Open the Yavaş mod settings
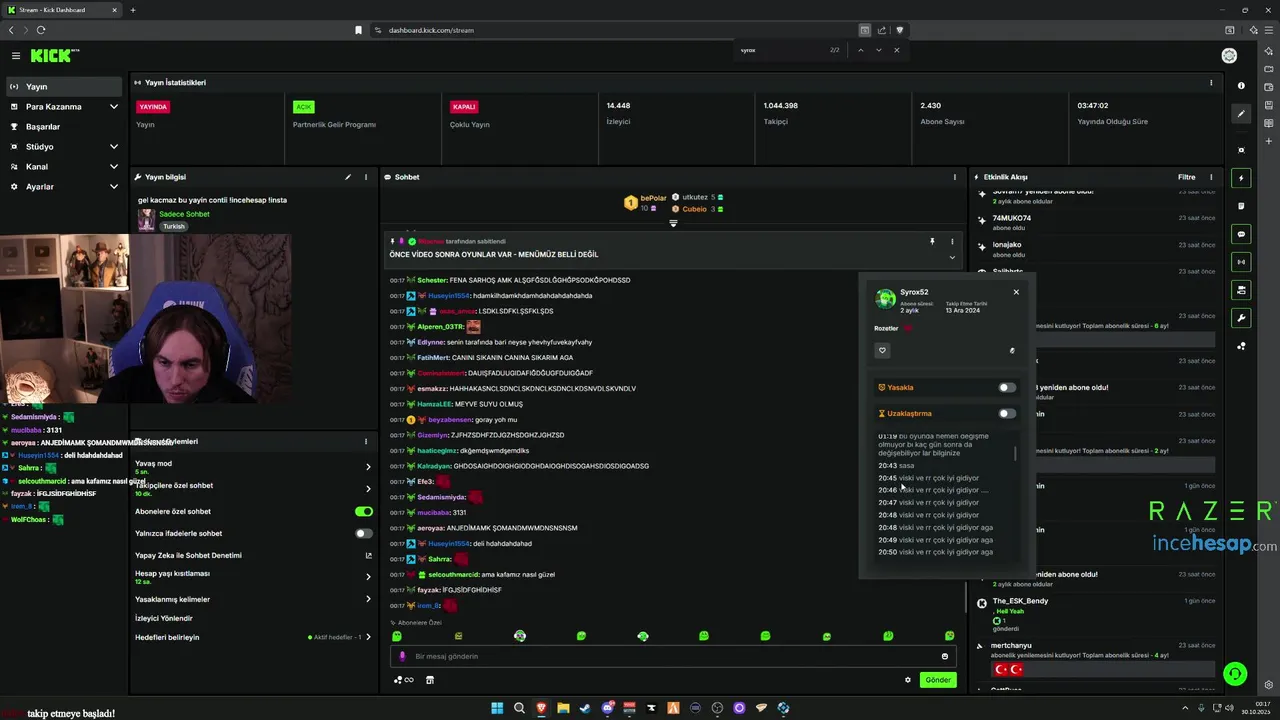This screenshot has width=1280, height=720. coord(253,467)
